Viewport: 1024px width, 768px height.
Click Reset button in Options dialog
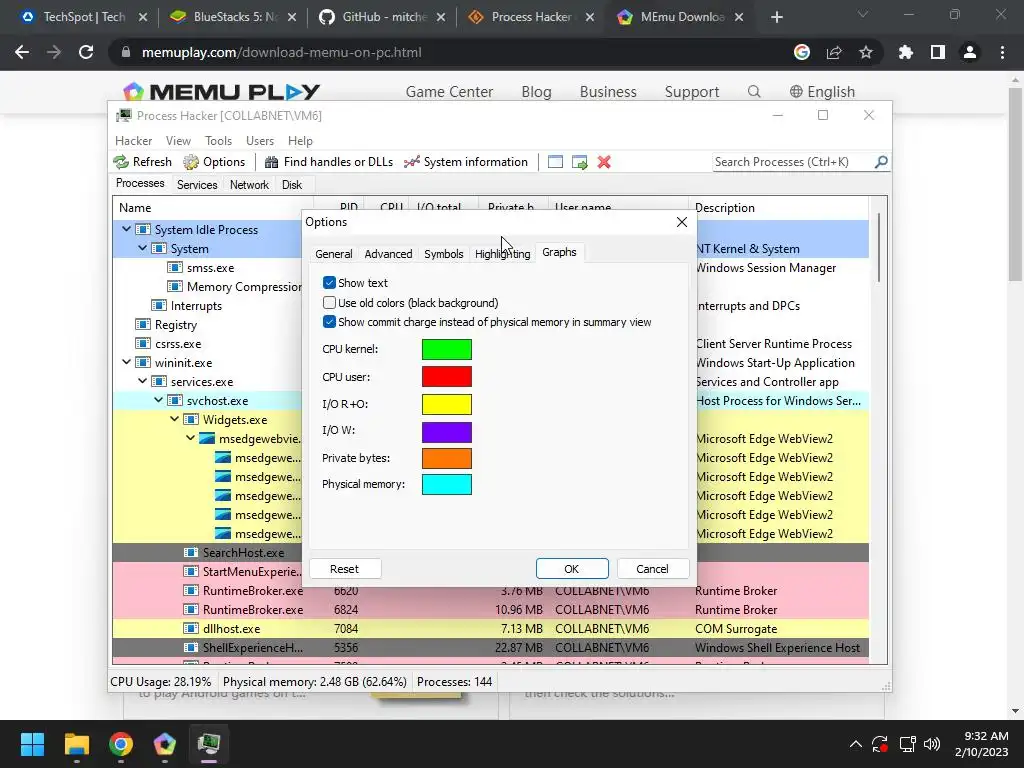point(345,569)
